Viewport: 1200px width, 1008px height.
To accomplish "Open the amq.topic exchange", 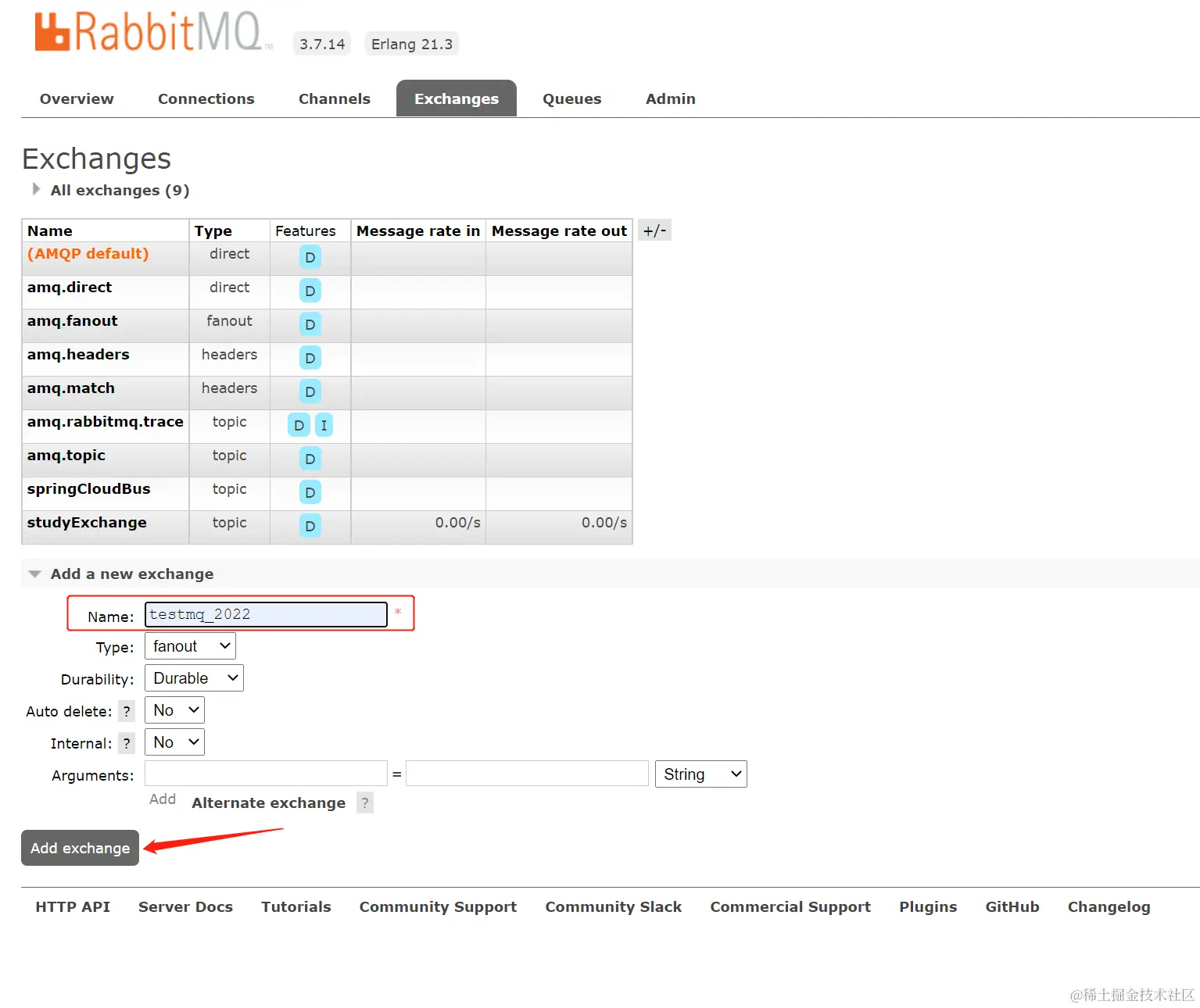I will coord(66,456).
